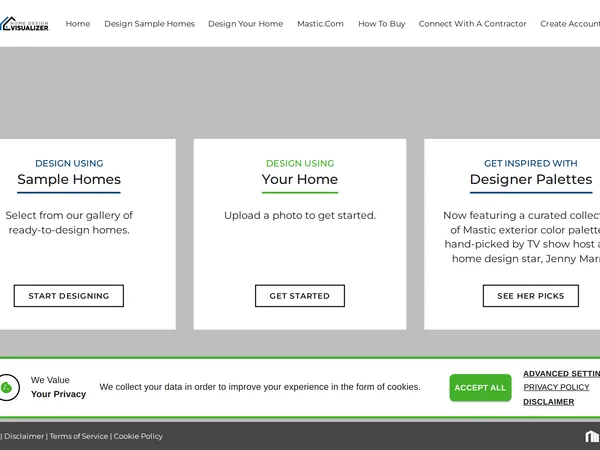Click the cookie data collection message
Screen dimensions: 600x450
[260, 387]
